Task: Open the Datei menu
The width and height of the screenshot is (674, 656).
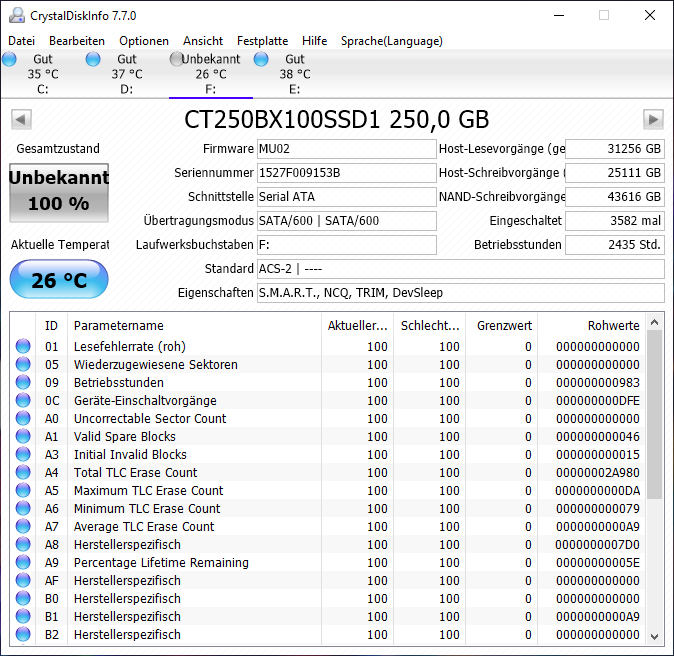Action: (x=21, y=41)
